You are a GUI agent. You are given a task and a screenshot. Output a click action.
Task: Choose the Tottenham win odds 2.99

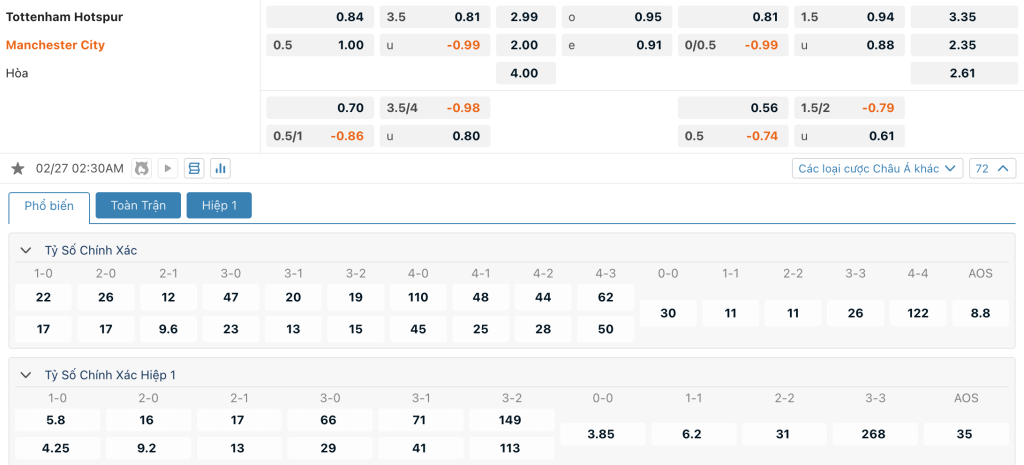[x=526, y=17]
